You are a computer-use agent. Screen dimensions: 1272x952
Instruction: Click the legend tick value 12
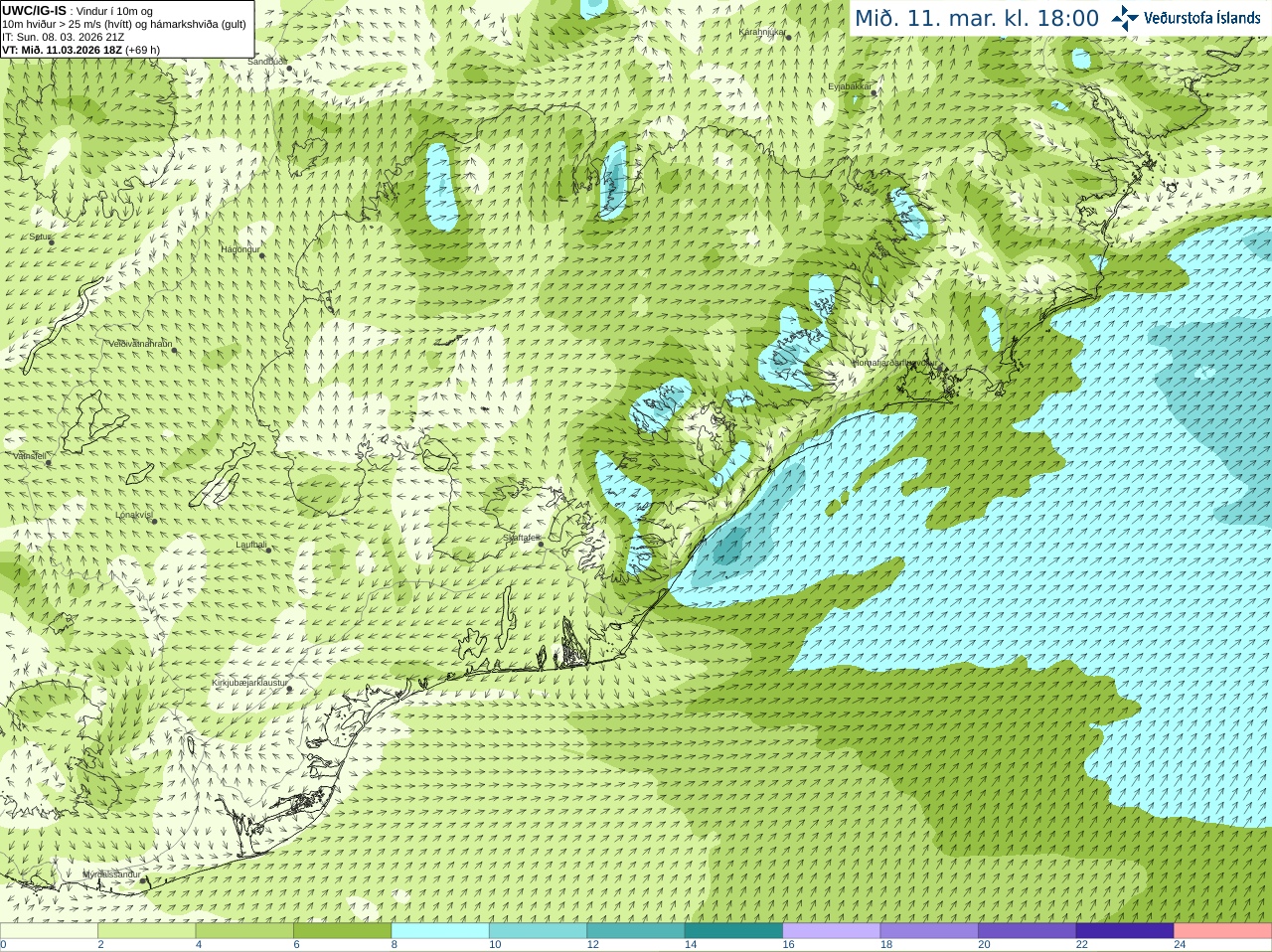(x=593, y=945)
